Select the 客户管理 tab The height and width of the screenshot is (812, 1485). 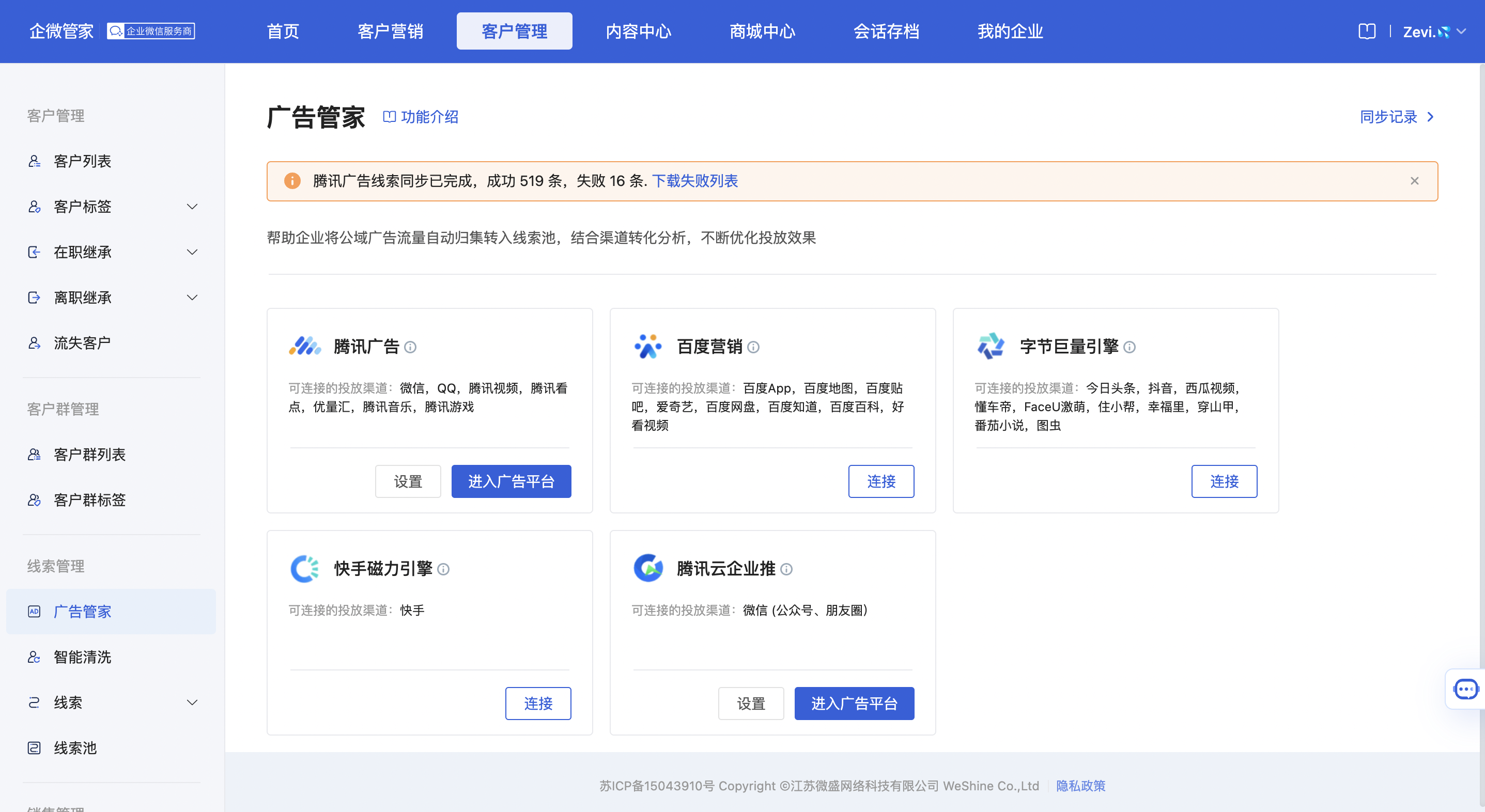coord(514,31)
